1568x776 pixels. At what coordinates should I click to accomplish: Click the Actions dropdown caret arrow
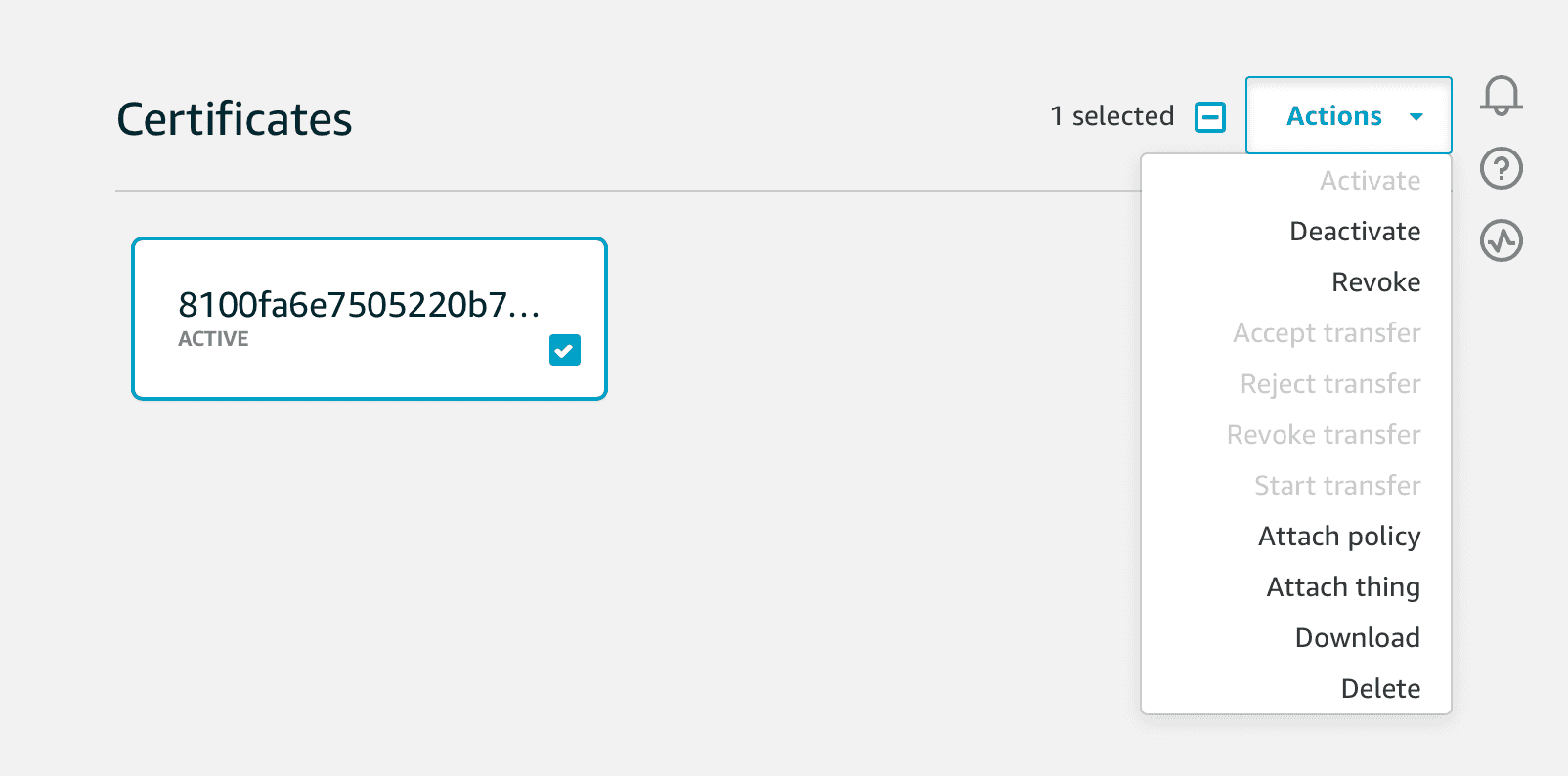pyautogui.click(x=1416, y=117)
